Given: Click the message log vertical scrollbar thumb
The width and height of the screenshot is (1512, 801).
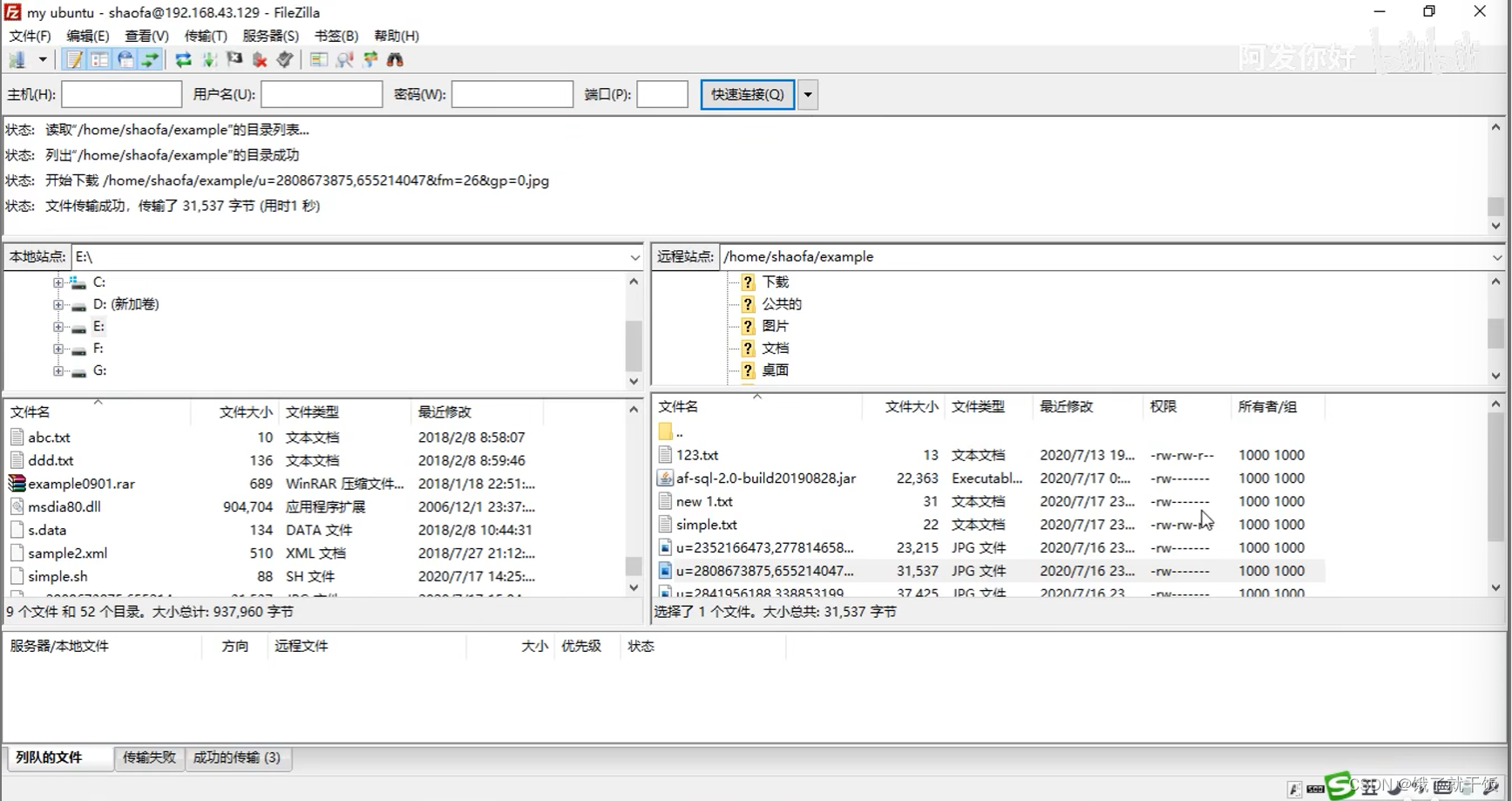Looking at the screenshot, I should coord(1495,207).
